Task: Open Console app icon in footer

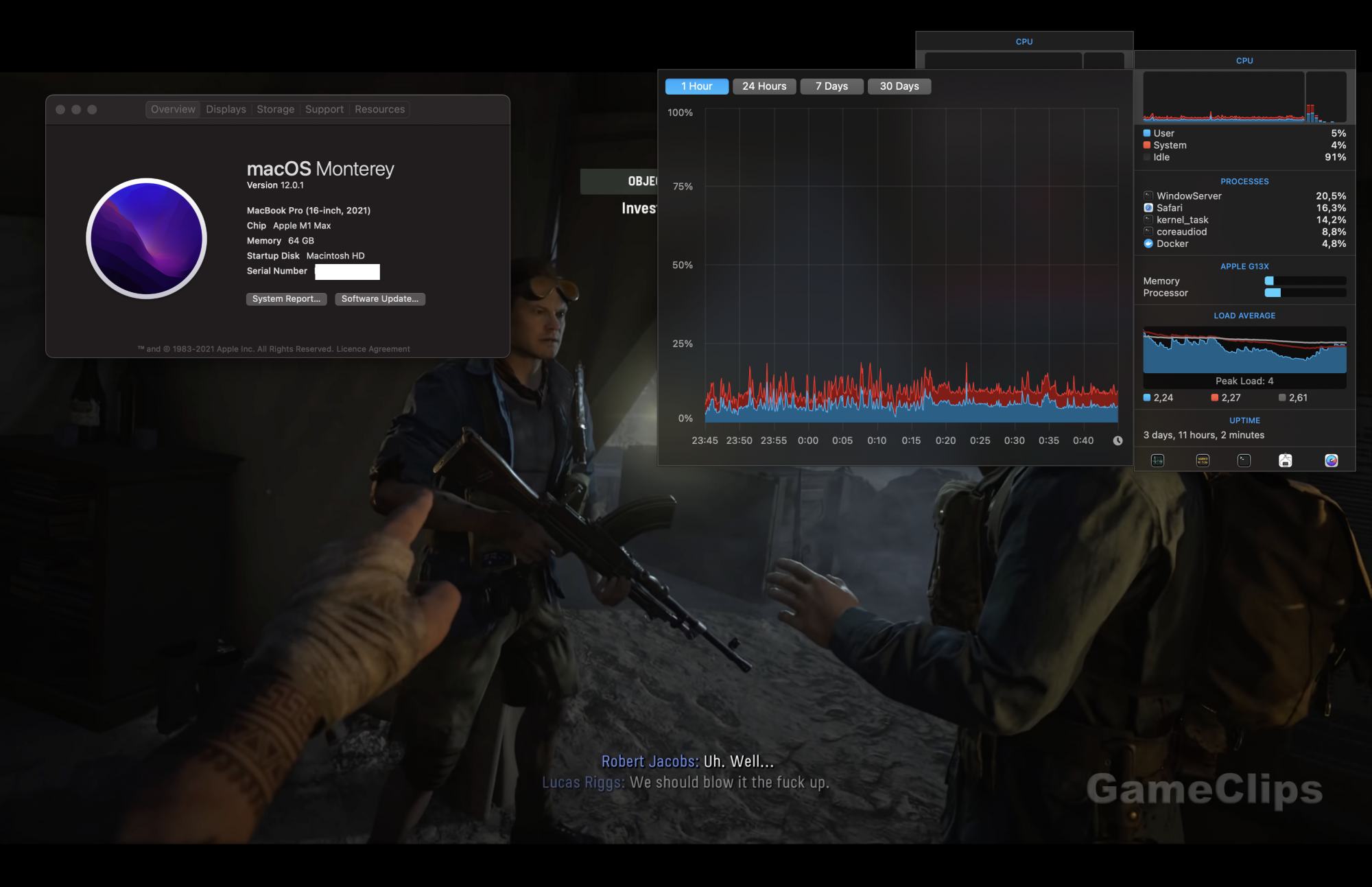Action: point(1203,460)
